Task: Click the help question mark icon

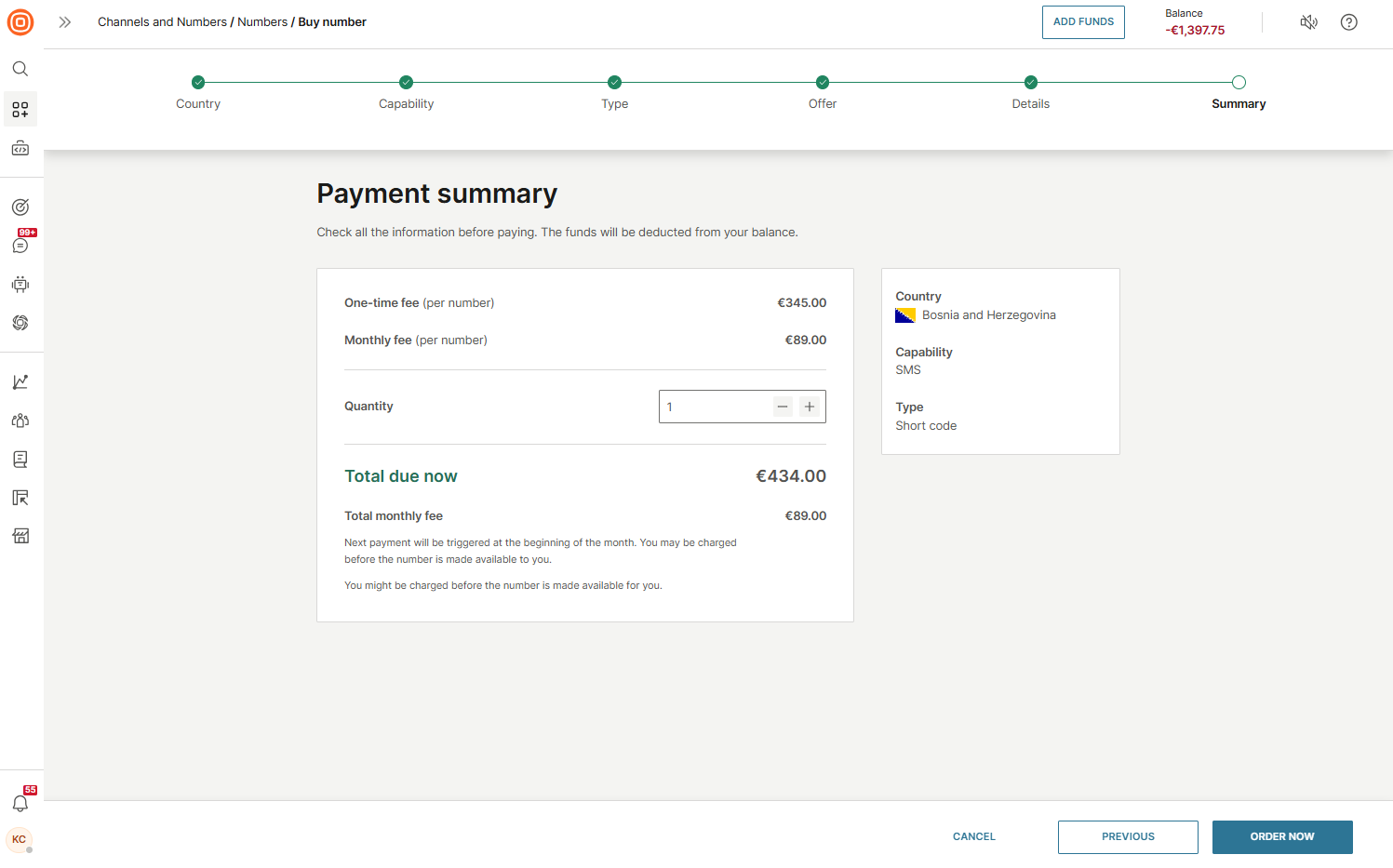Action: click(x=1348, y=22)
